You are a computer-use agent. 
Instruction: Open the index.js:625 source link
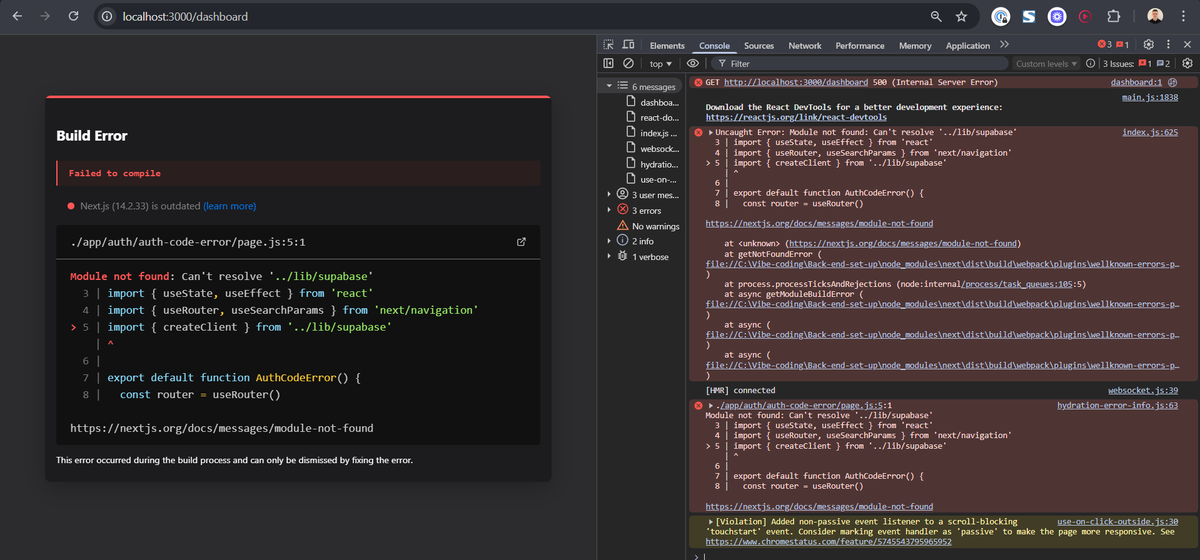(x=1150, y=132)
